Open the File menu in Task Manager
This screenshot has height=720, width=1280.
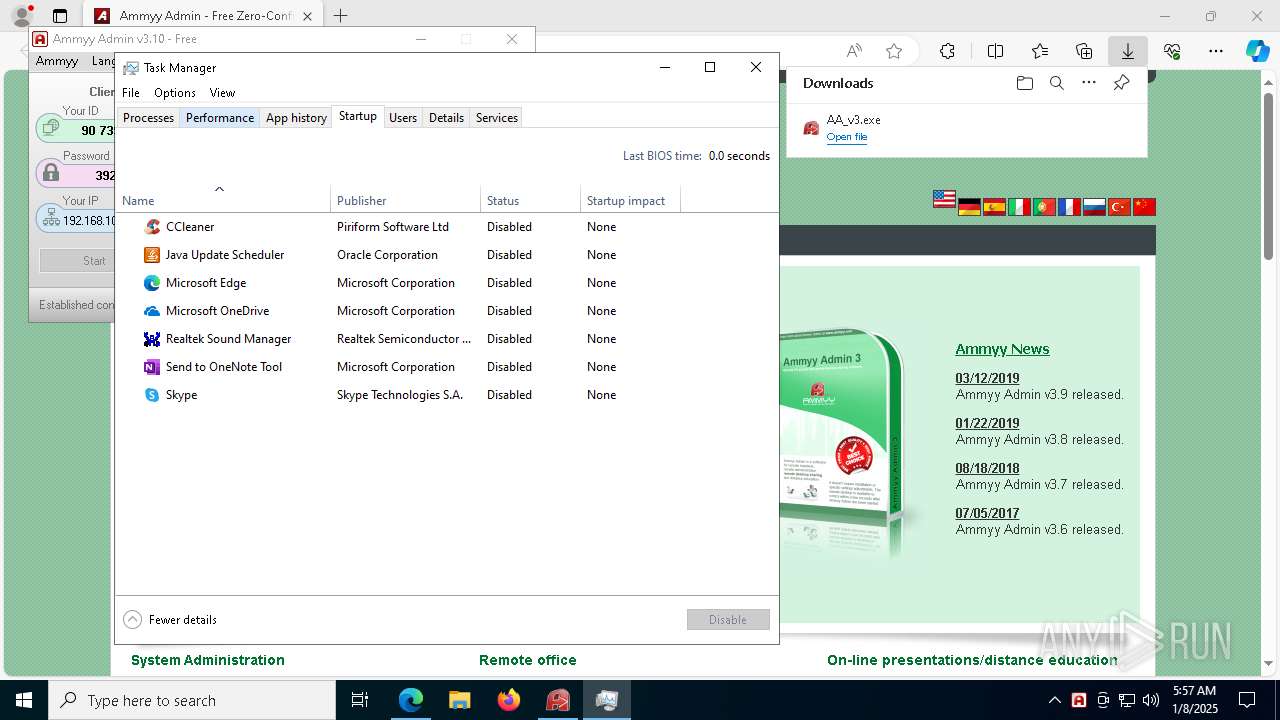(x=131, y=93)
